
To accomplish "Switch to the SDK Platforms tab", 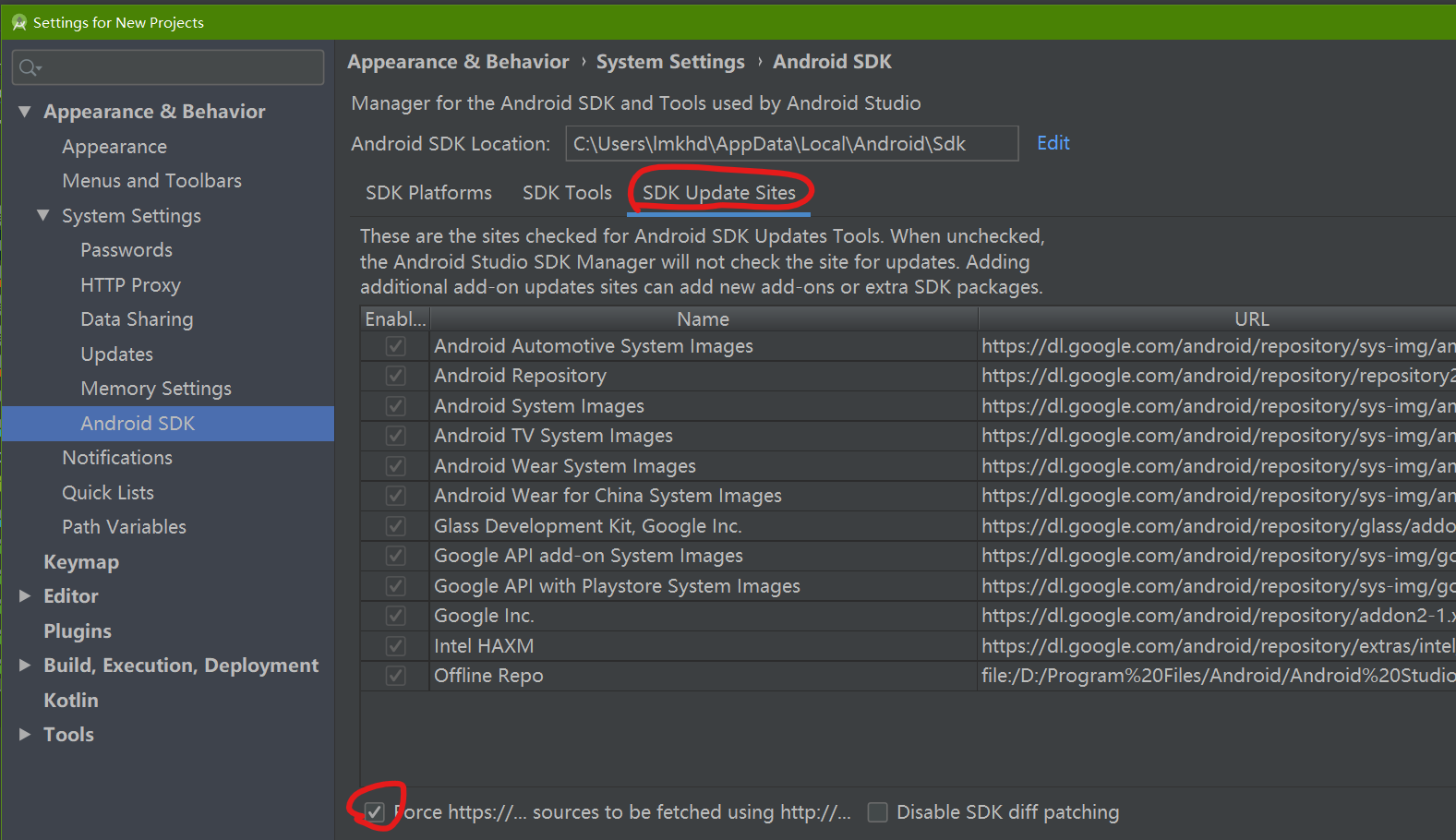I will click(x=428, y=193).
